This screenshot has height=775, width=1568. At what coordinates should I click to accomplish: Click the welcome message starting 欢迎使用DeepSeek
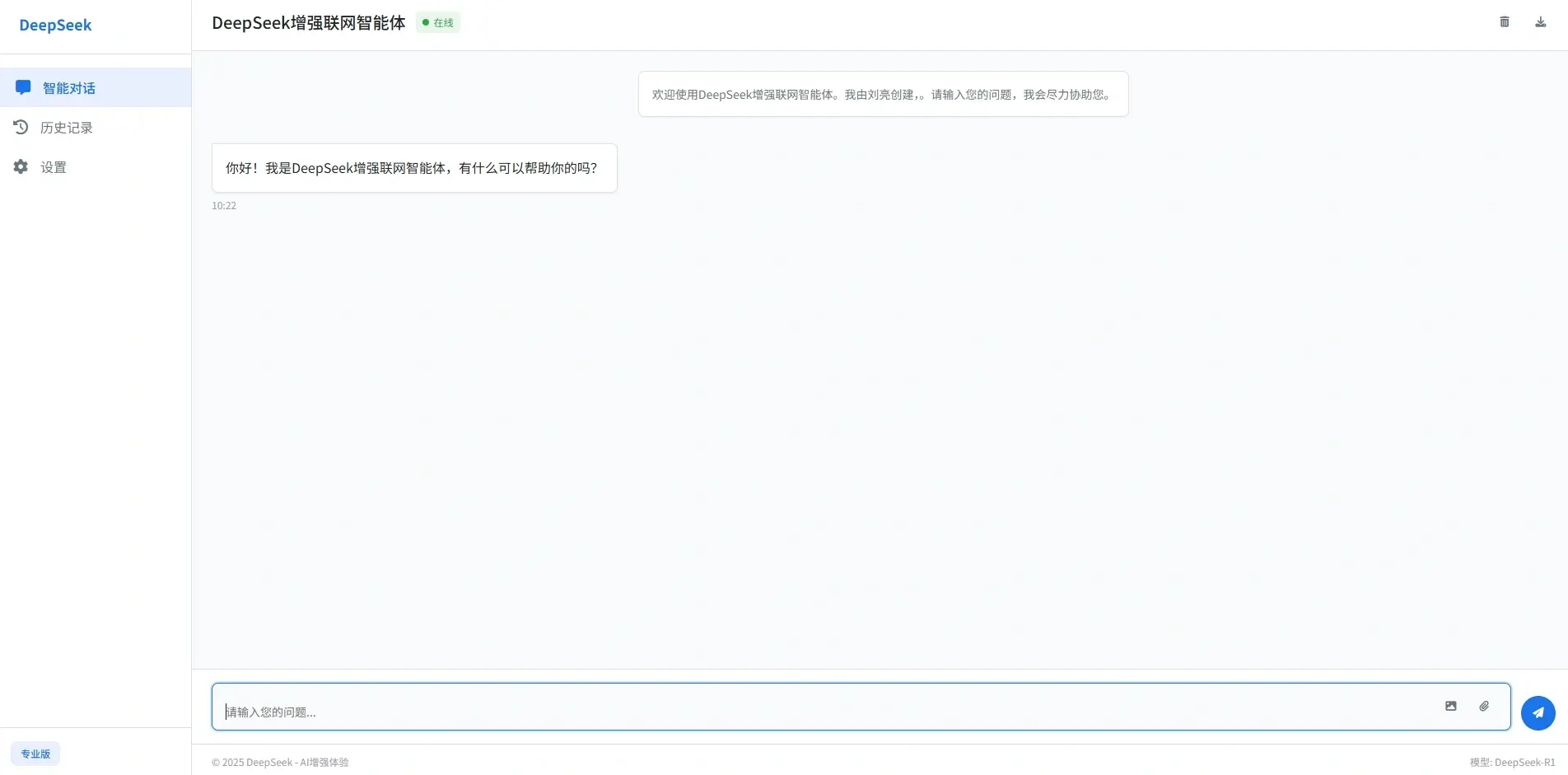pyautogui.click(x=883, y=94)
